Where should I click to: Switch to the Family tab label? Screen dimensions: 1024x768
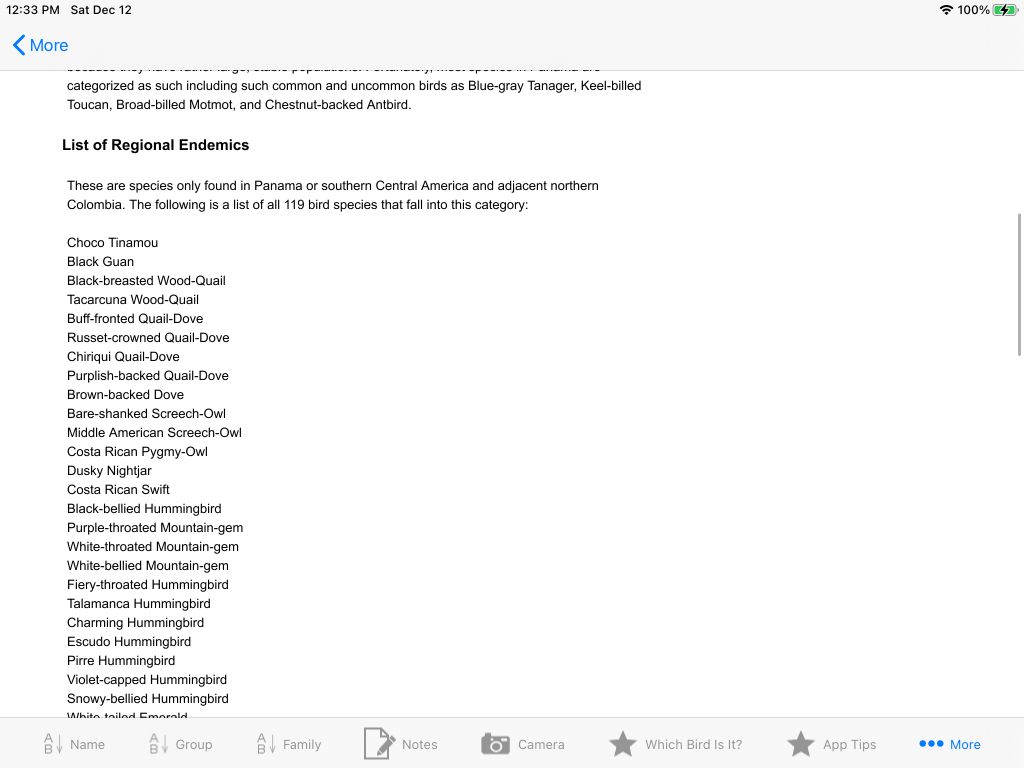pyautogui.click(x=302, y=744)
